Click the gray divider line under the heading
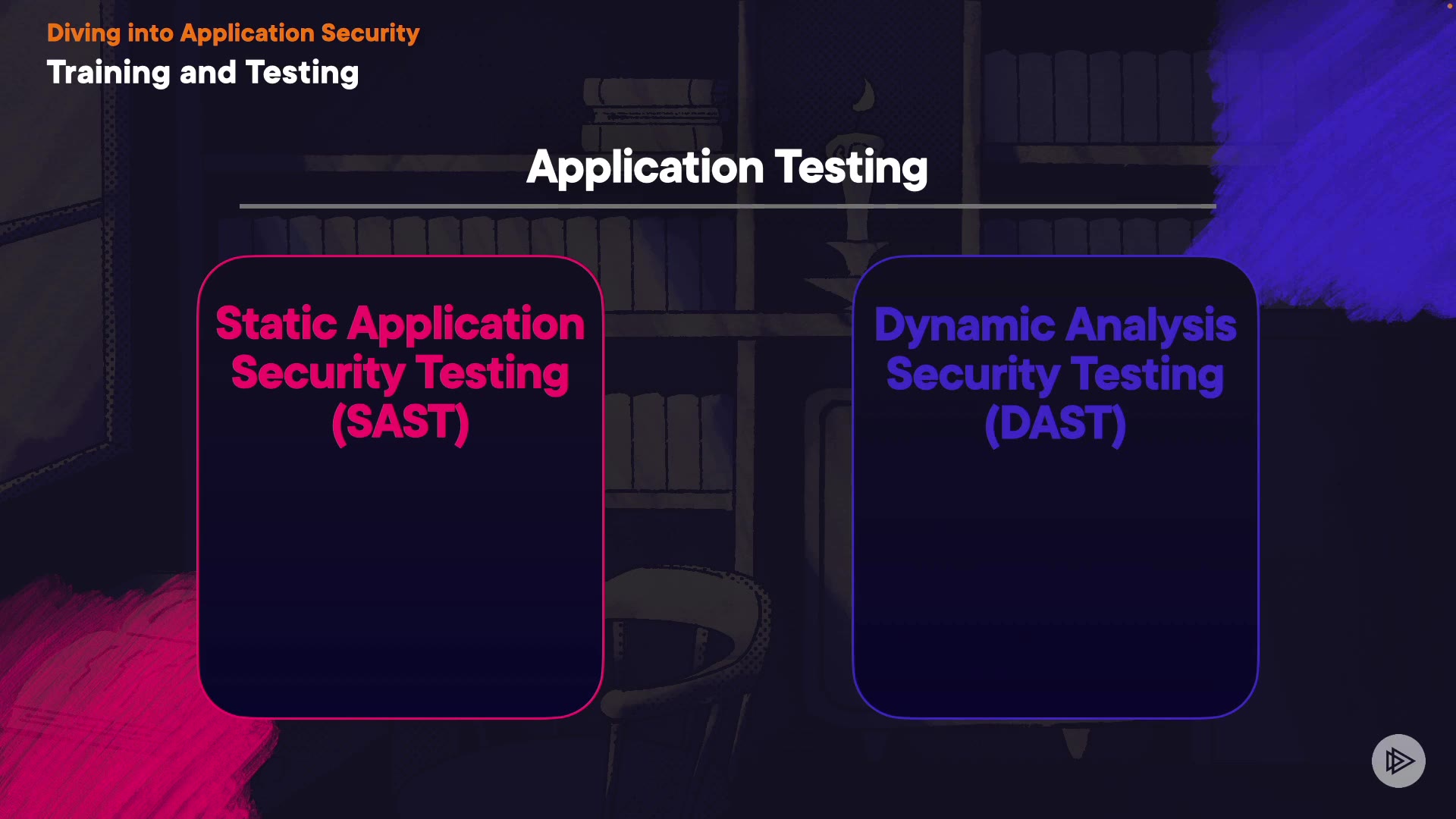This screenshot has width=1456, height=819. click(x=726, y=206)
